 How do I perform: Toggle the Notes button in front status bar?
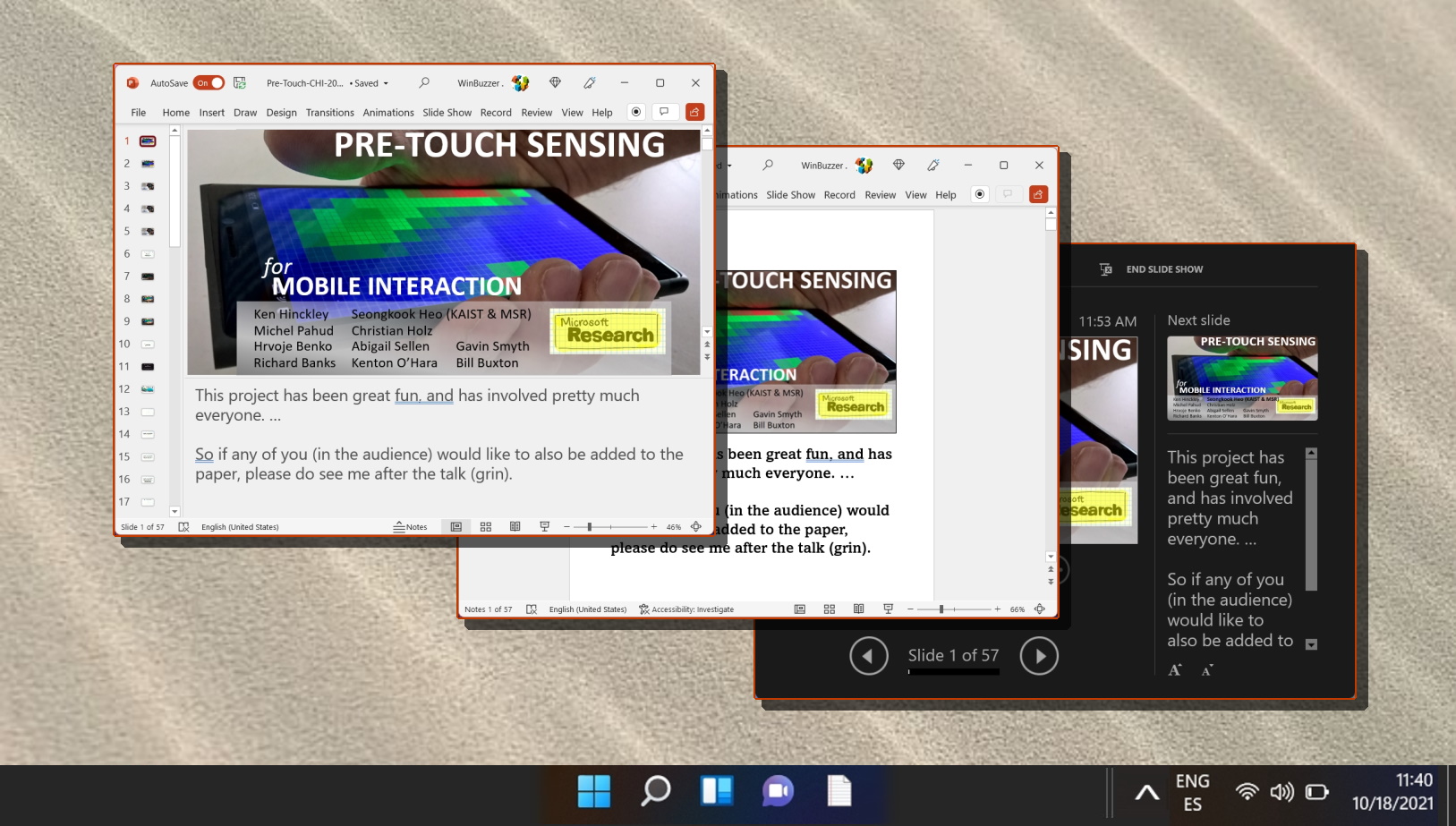tap(411, 527)
